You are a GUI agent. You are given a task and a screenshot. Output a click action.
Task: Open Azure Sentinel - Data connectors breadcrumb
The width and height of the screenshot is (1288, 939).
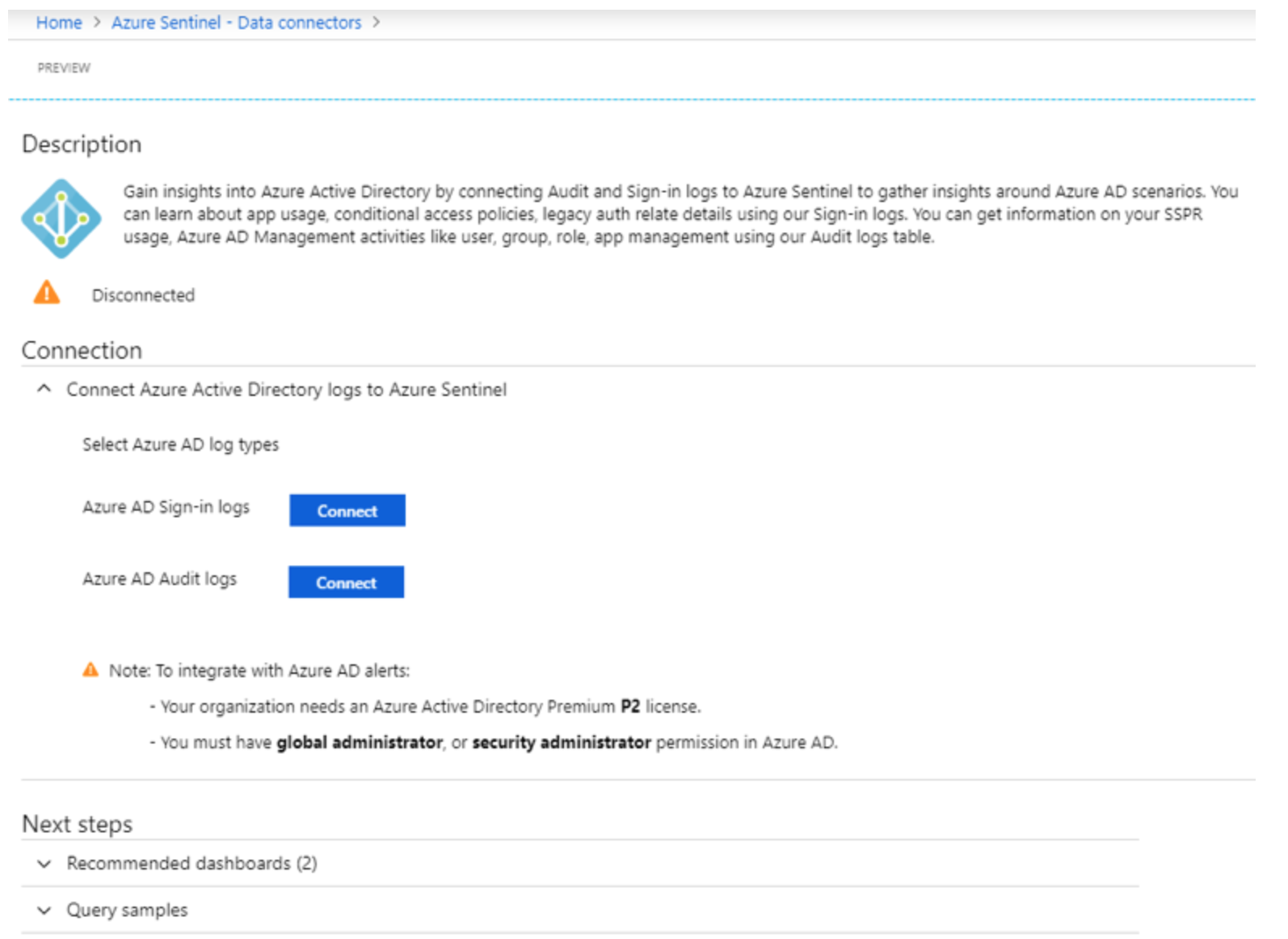pos(236,23)
